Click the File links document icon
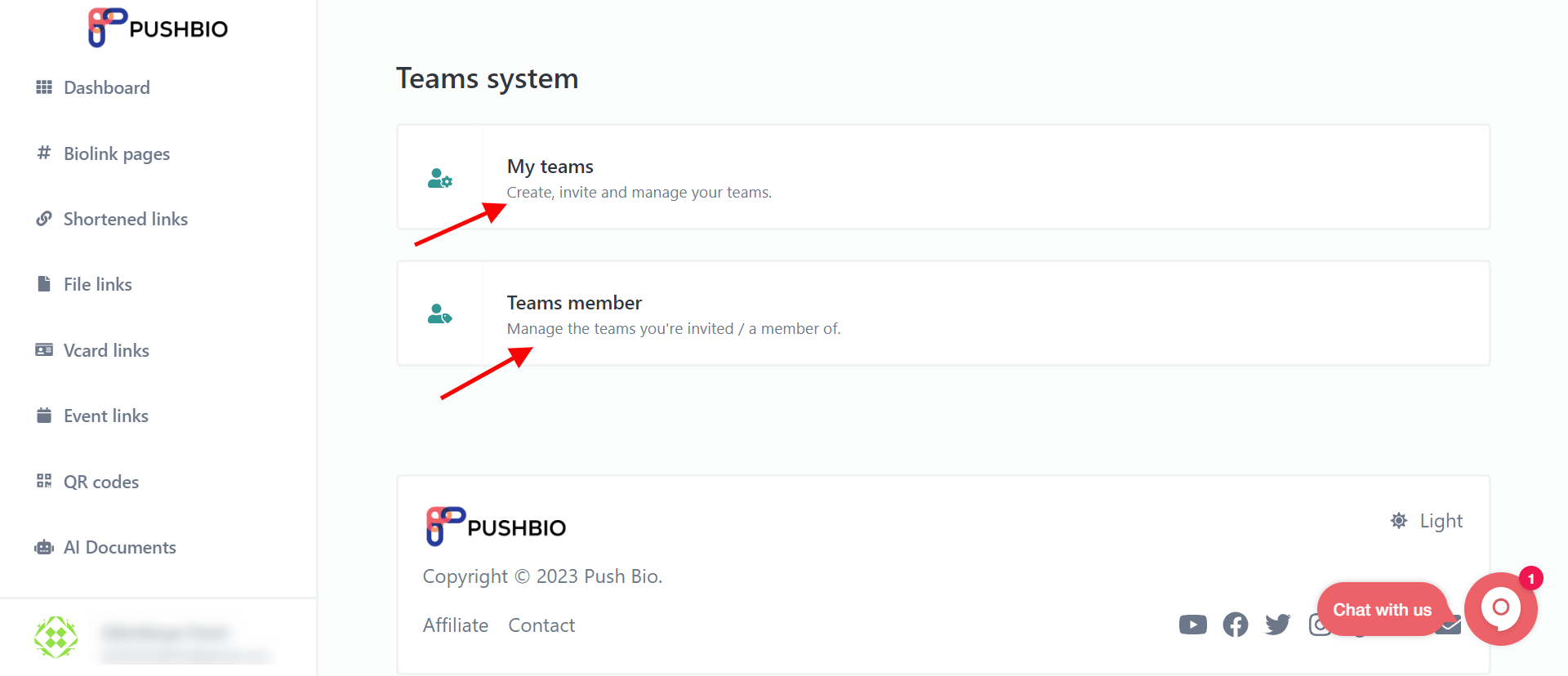Screen dimensions: 1568x676 [x=44, y=284]
